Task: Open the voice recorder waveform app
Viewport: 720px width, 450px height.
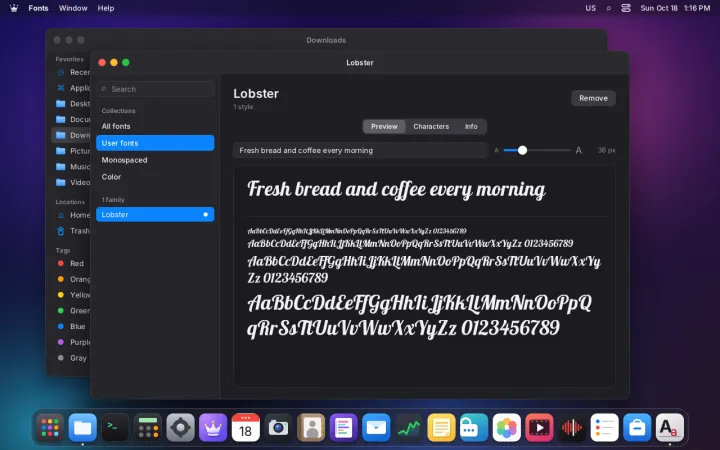Action: click(x=572, y=428)
